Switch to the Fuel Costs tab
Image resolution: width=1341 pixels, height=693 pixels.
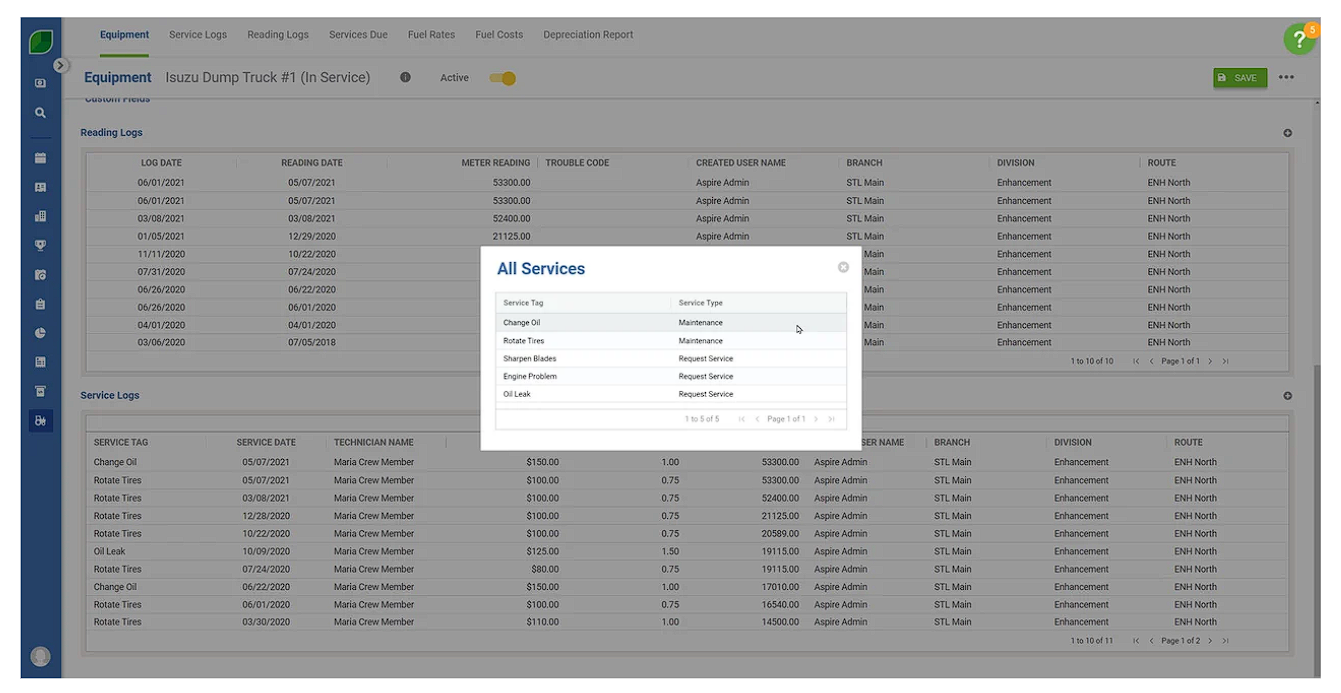[499, 35]
